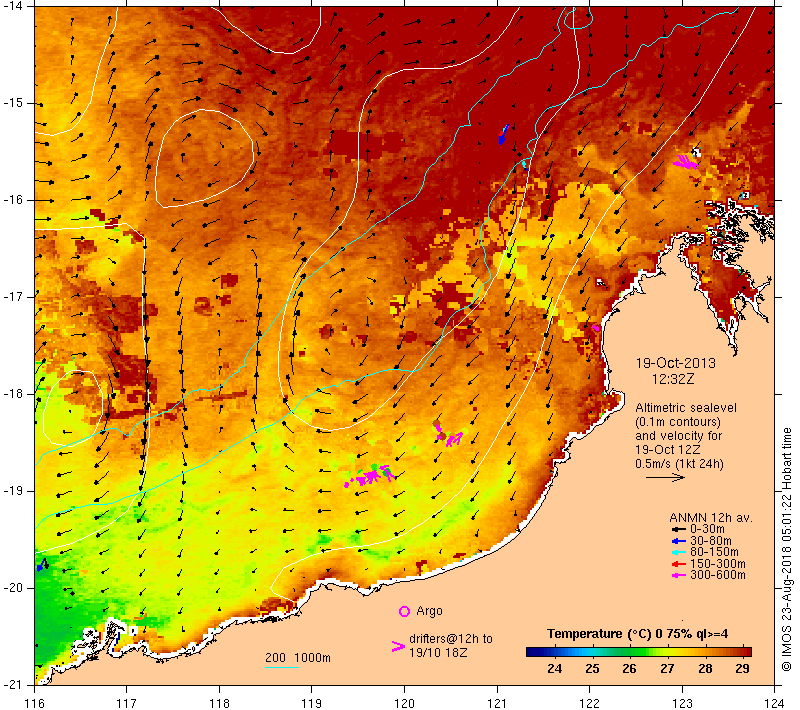Viewport: 800px width, 710px height.
Task: Click the blue 30-80m legend arrow
Action: click(x=679, y=541)
